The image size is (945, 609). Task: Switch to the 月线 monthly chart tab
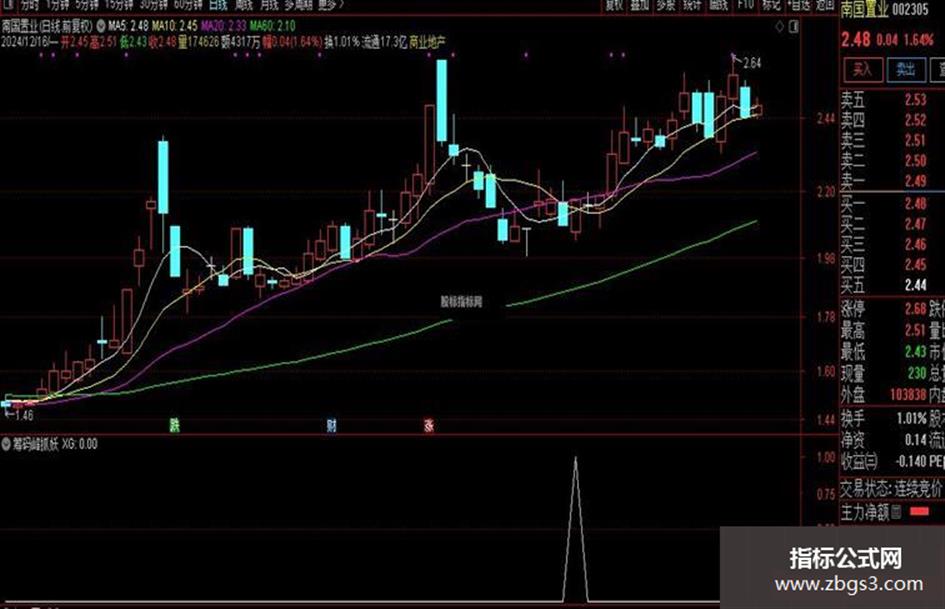(x=269, y=4)
